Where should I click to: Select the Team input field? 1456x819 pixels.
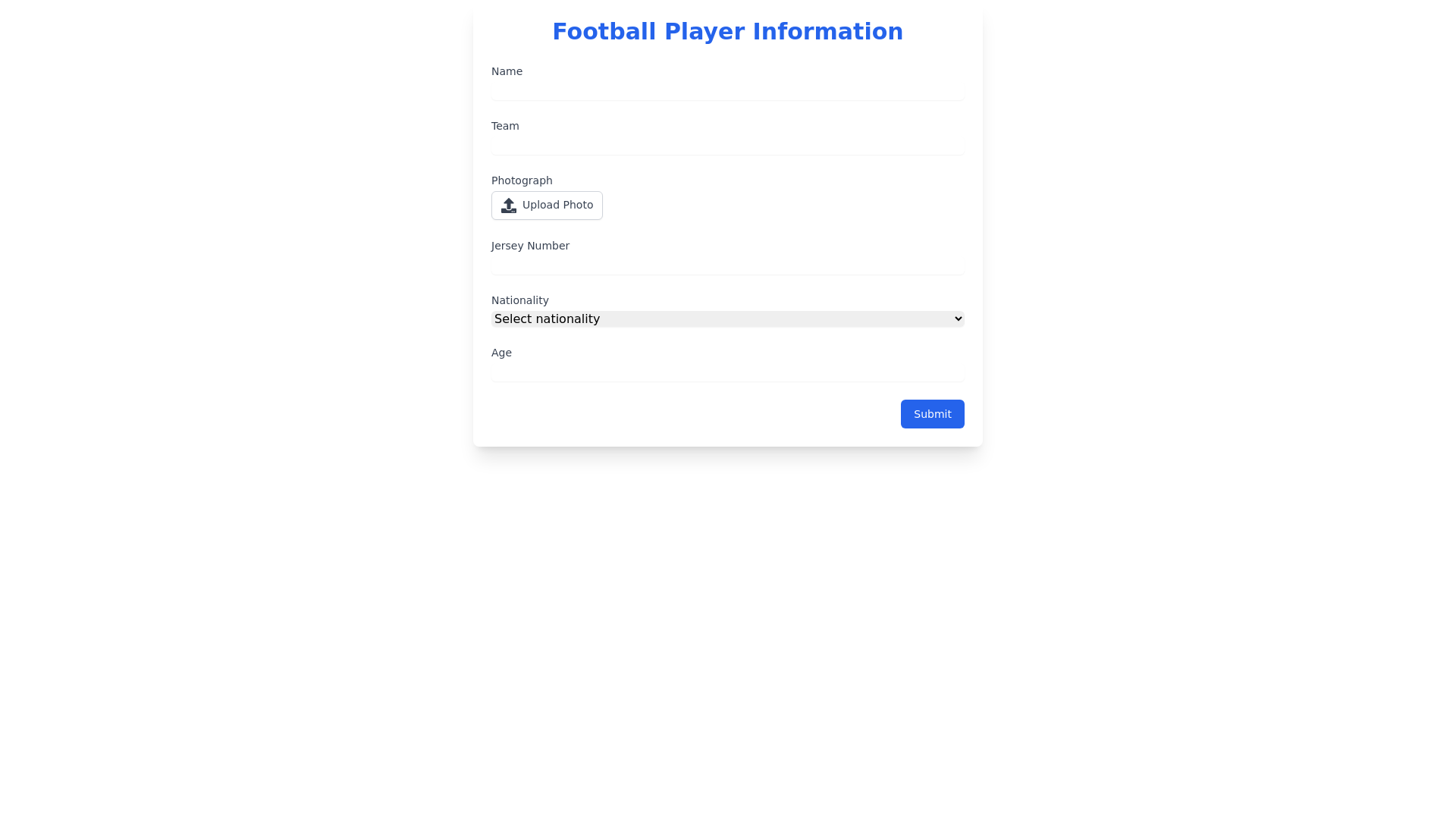pos(726,144)
